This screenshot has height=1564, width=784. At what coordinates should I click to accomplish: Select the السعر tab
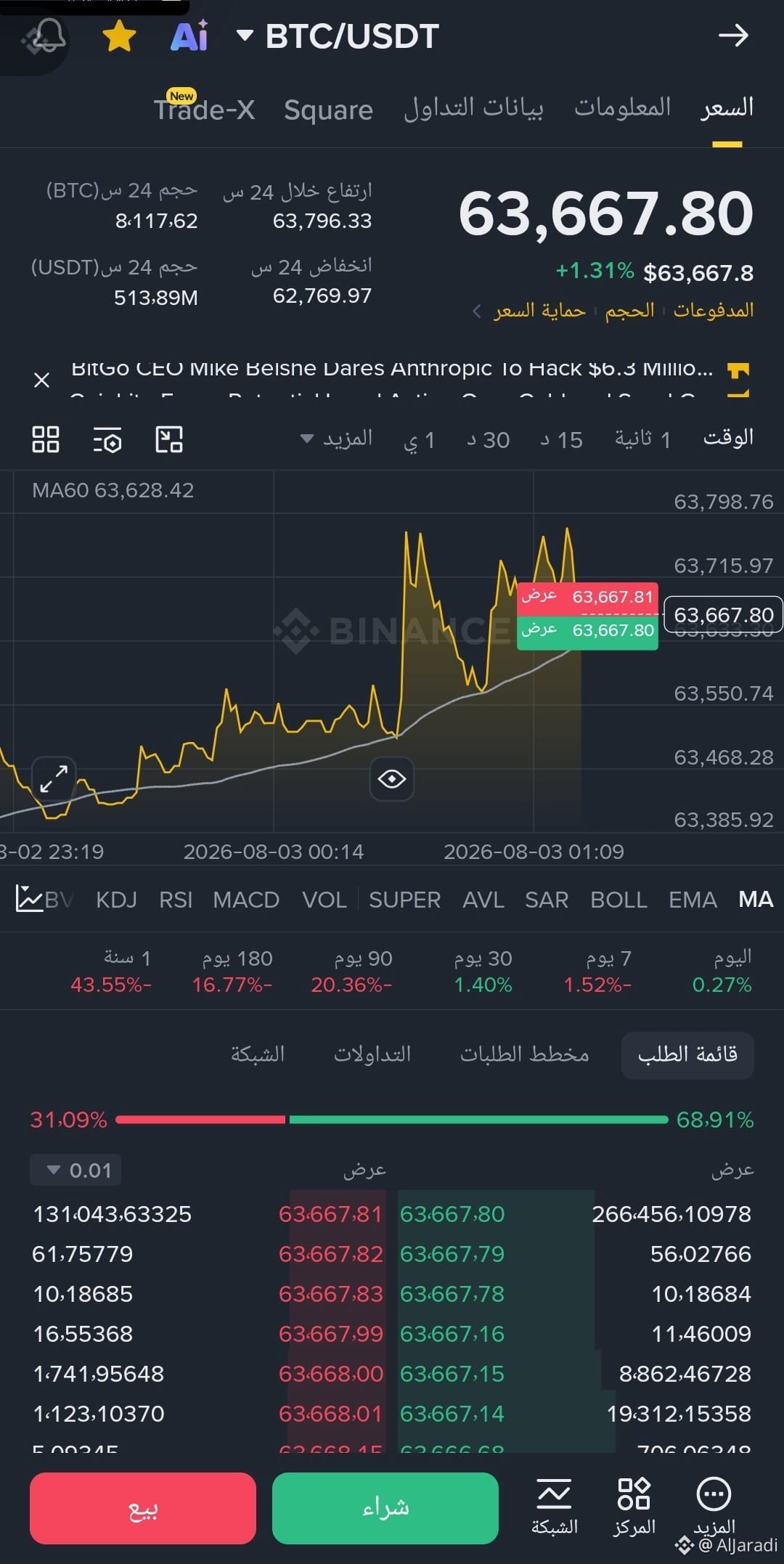(x=727, y=107)
